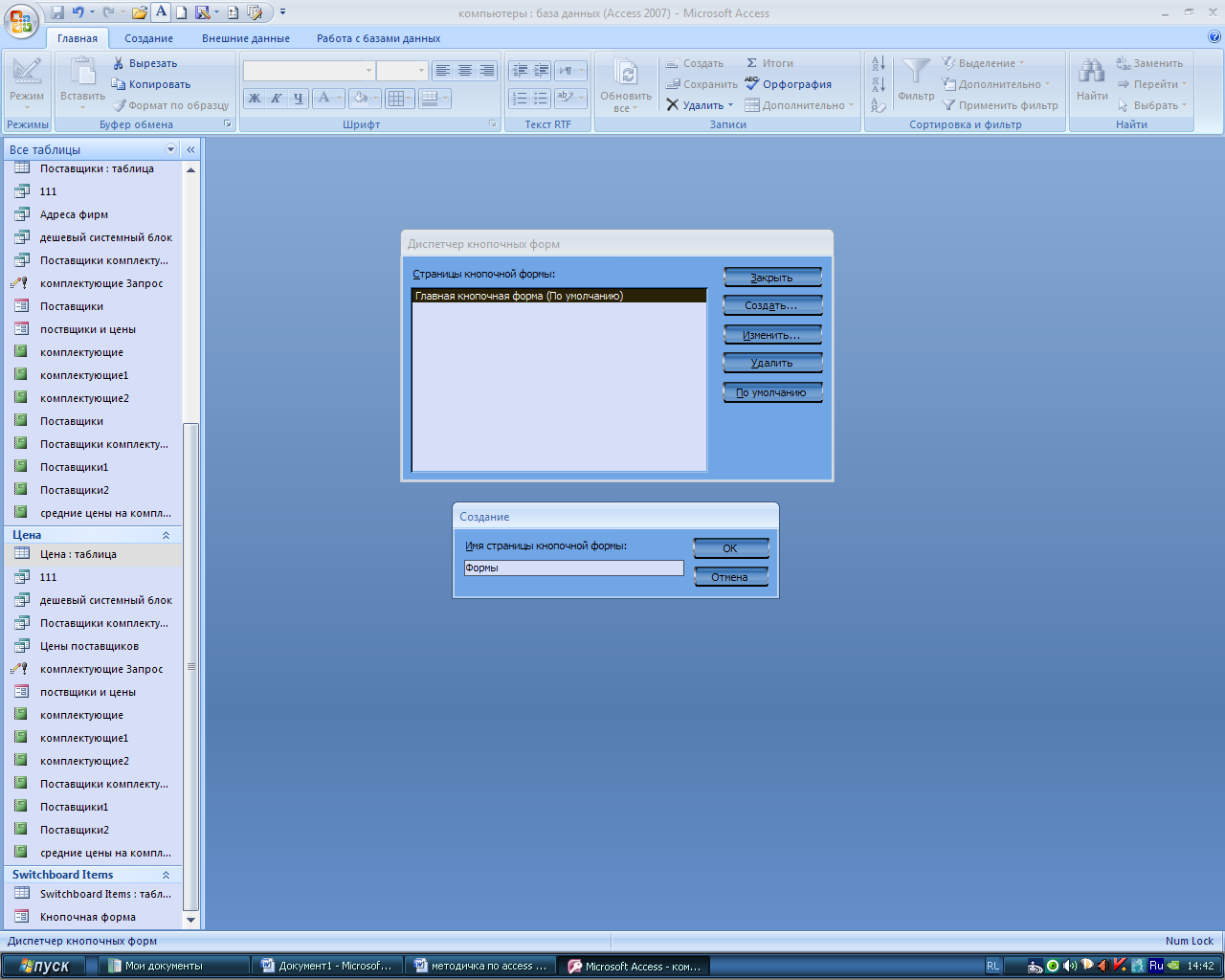Open the Выделение filter dropdown
The height and width of the screenshot is (980, 1225).
[983, 63]
